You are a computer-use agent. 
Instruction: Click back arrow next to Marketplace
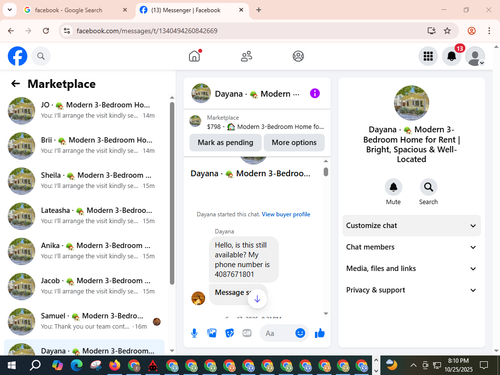[x=15, y=84]
